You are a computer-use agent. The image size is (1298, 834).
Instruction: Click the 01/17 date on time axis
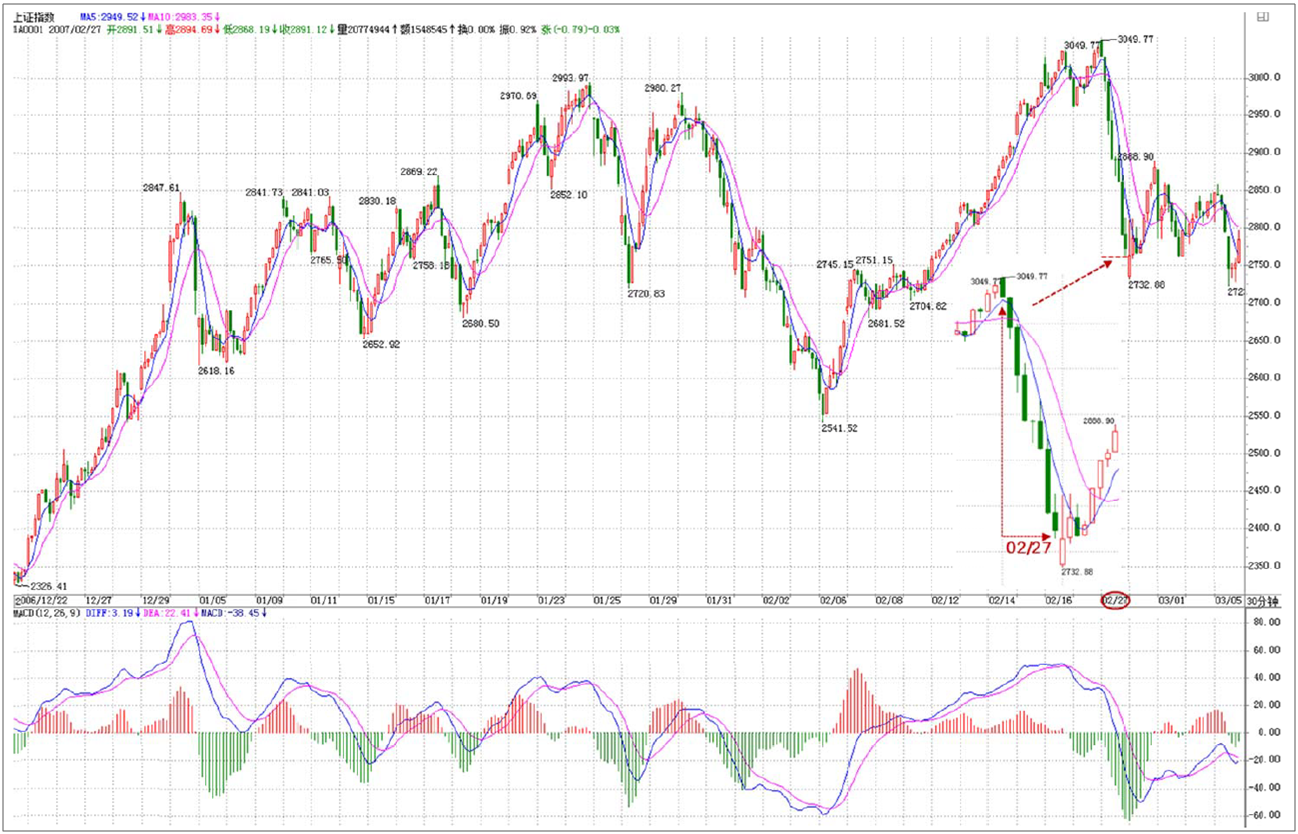[x=438, y=601]
